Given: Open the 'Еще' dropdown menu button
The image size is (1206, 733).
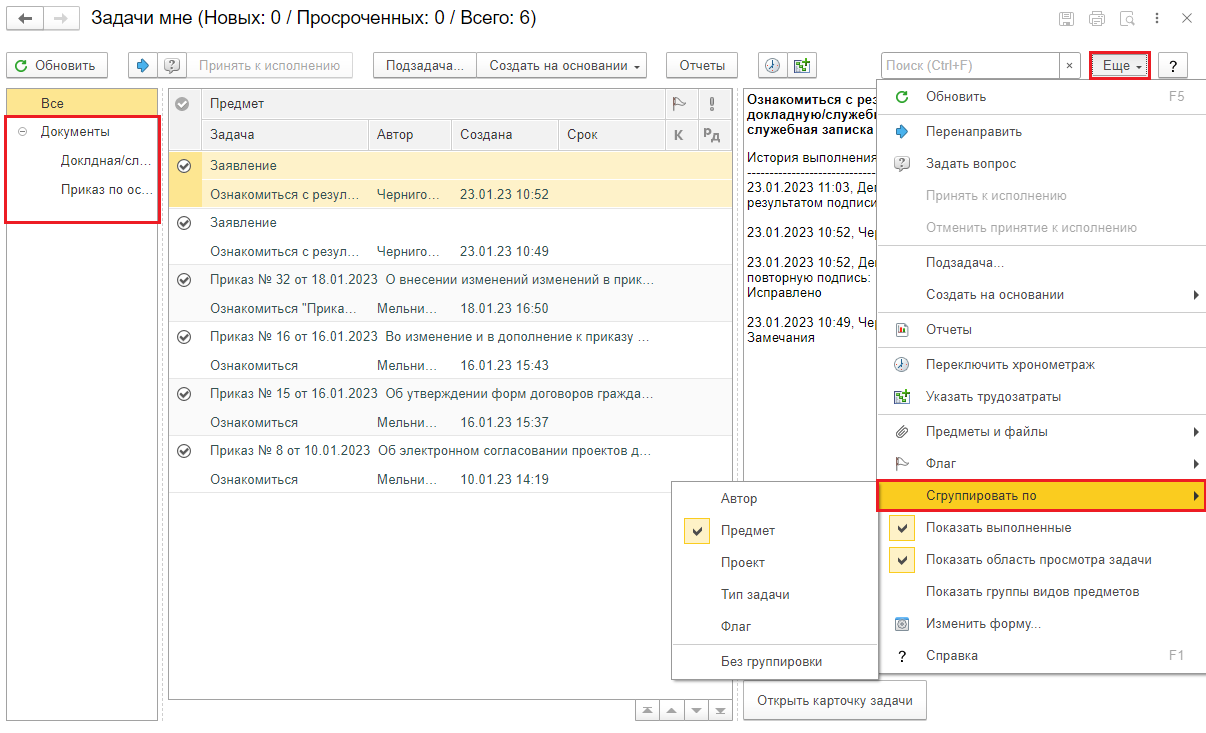Looking at the screenshot, I should [x=1121, y=65].
